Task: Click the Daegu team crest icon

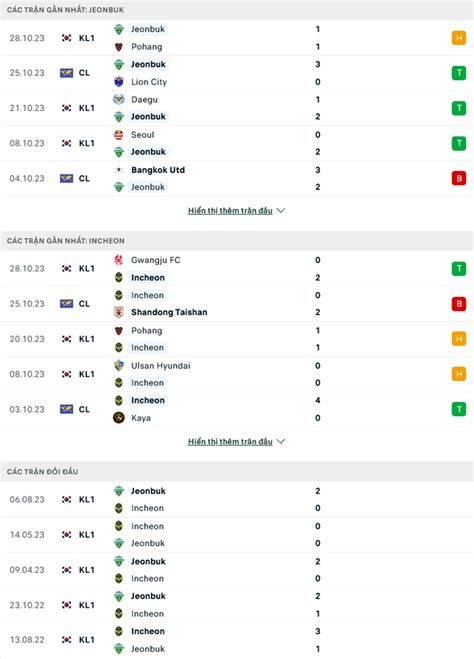Action: (x=119, y=99)
